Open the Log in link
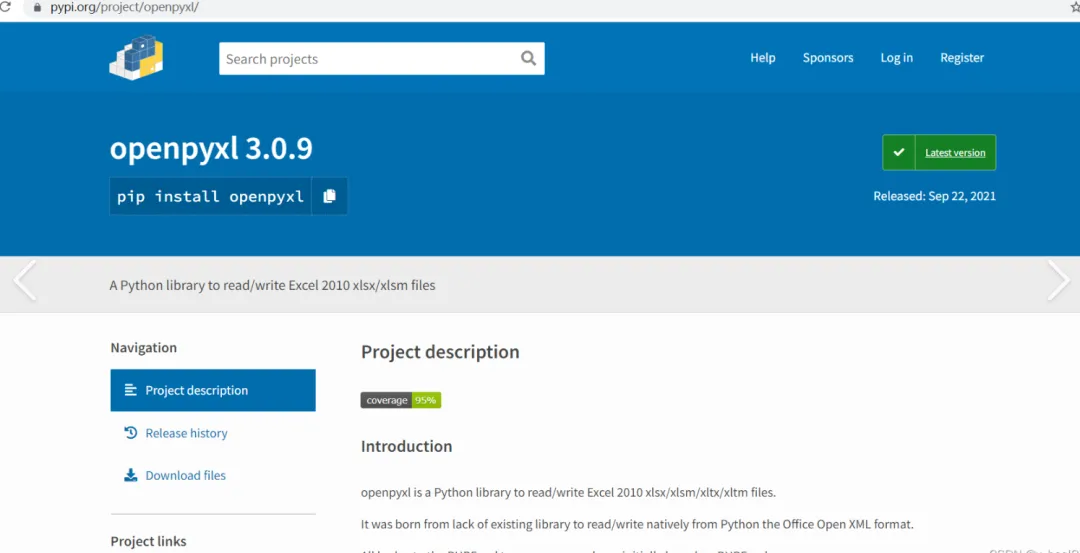This screenshot has height=553, width=1080. [897, 58]
